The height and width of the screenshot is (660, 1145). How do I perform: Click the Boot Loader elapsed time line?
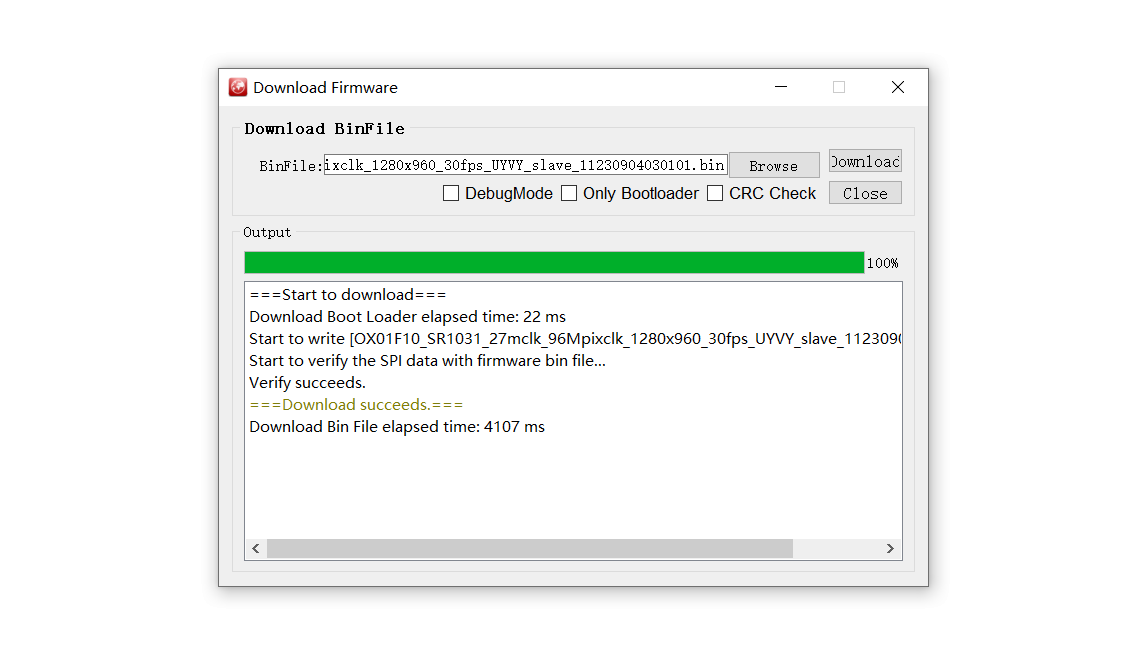pos(407,317)
